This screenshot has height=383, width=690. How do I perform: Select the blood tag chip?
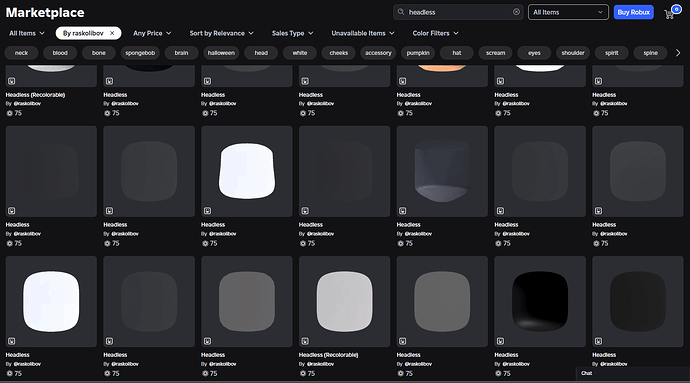(60, 53)
